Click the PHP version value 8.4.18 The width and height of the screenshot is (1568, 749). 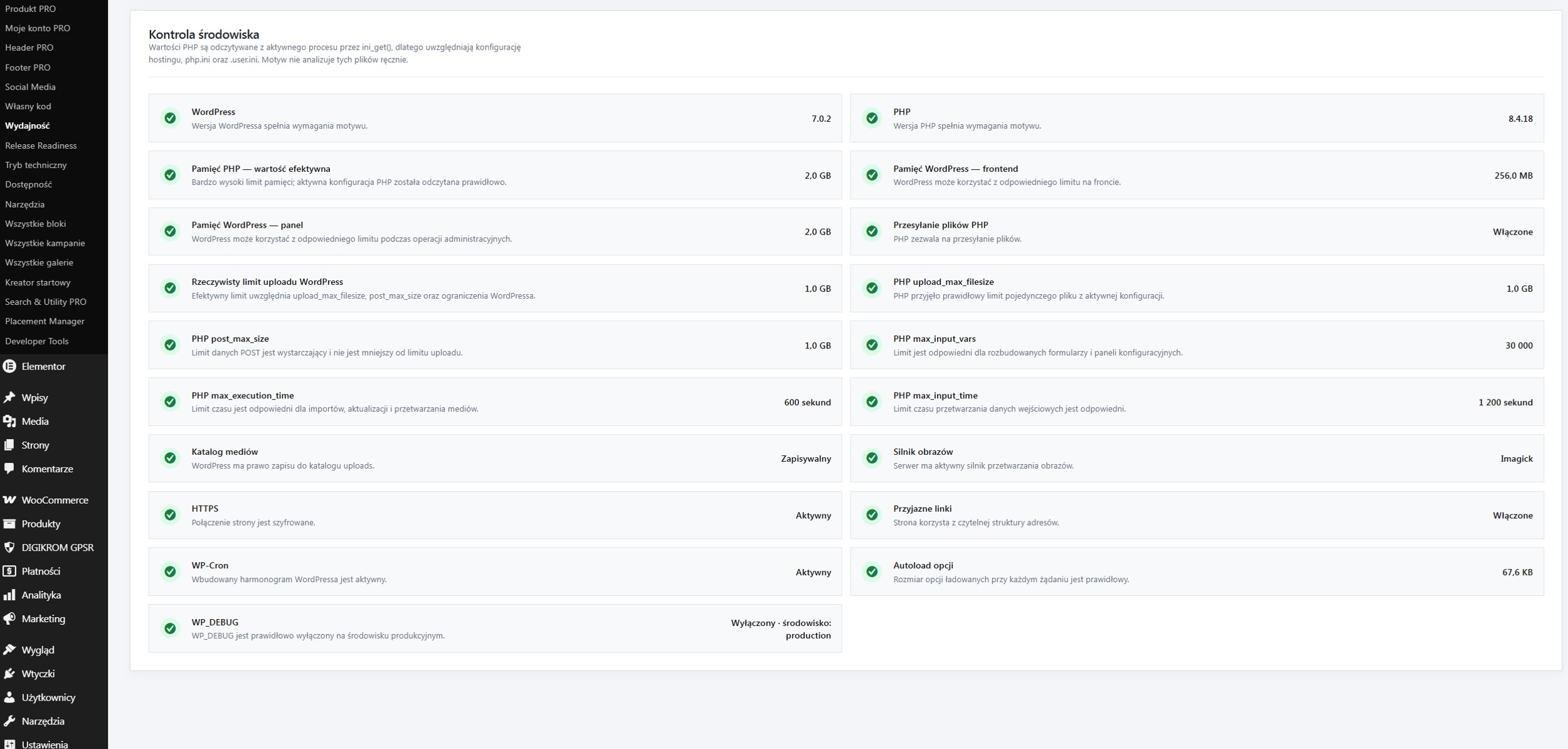[x=1520, y=119]
